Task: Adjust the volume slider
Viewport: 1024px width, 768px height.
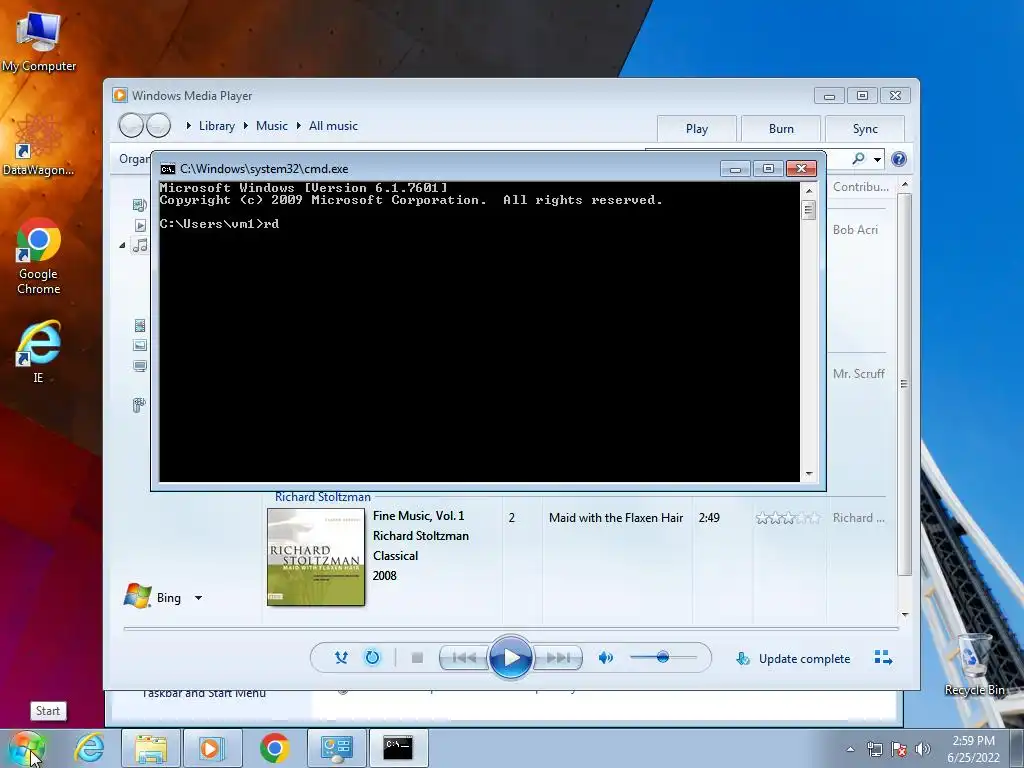Action: click(663, 657)
